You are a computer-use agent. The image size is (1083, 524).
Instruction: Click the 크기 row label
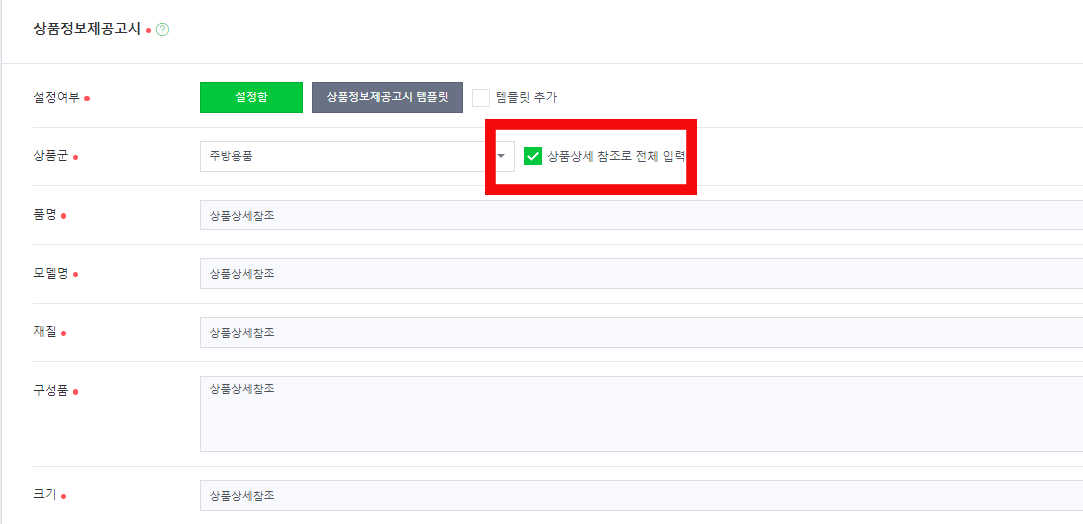[x=45, y=496]
